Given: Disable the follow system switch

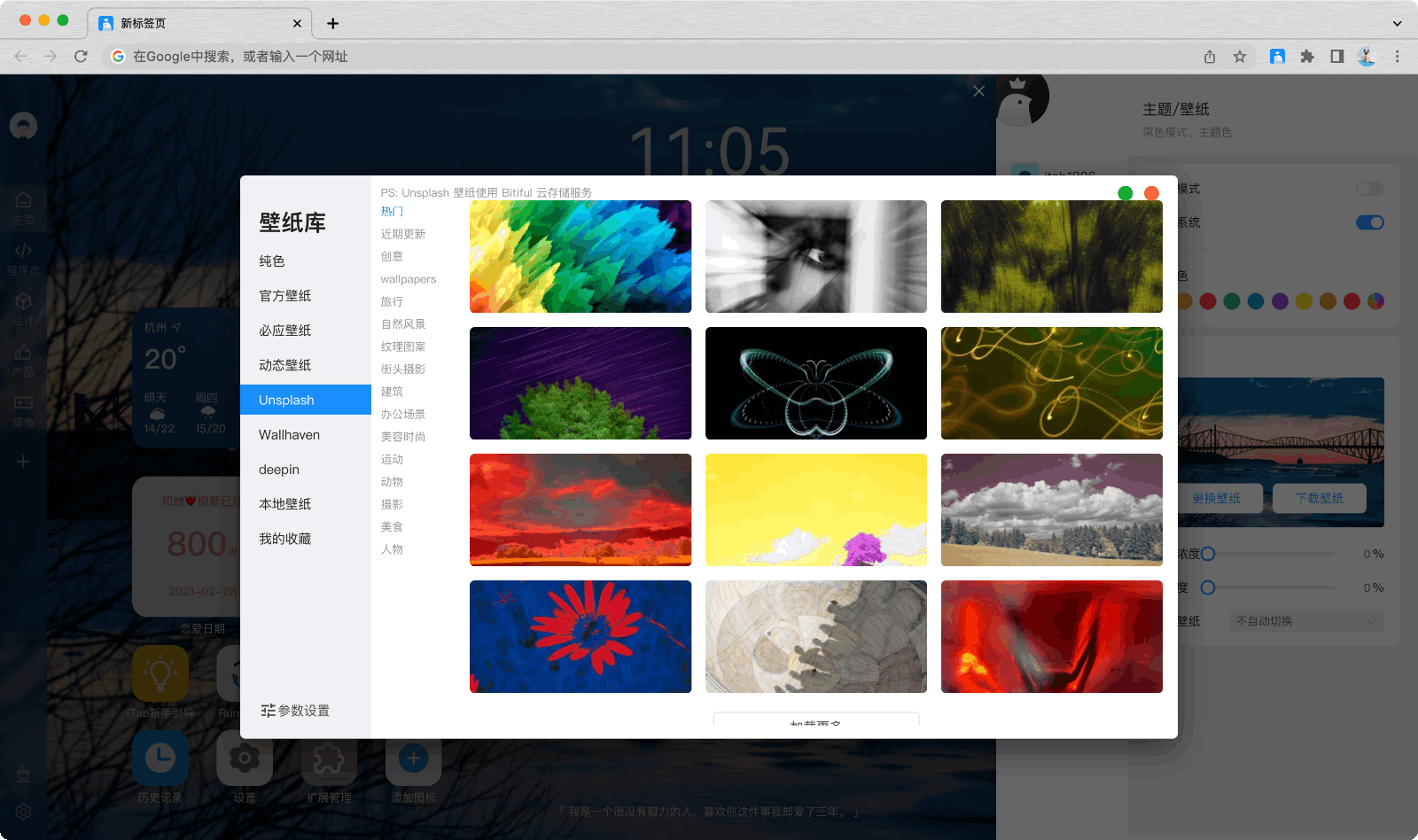Looking at the screenshot, I should pyautogui.click(x=1369, y=222).
